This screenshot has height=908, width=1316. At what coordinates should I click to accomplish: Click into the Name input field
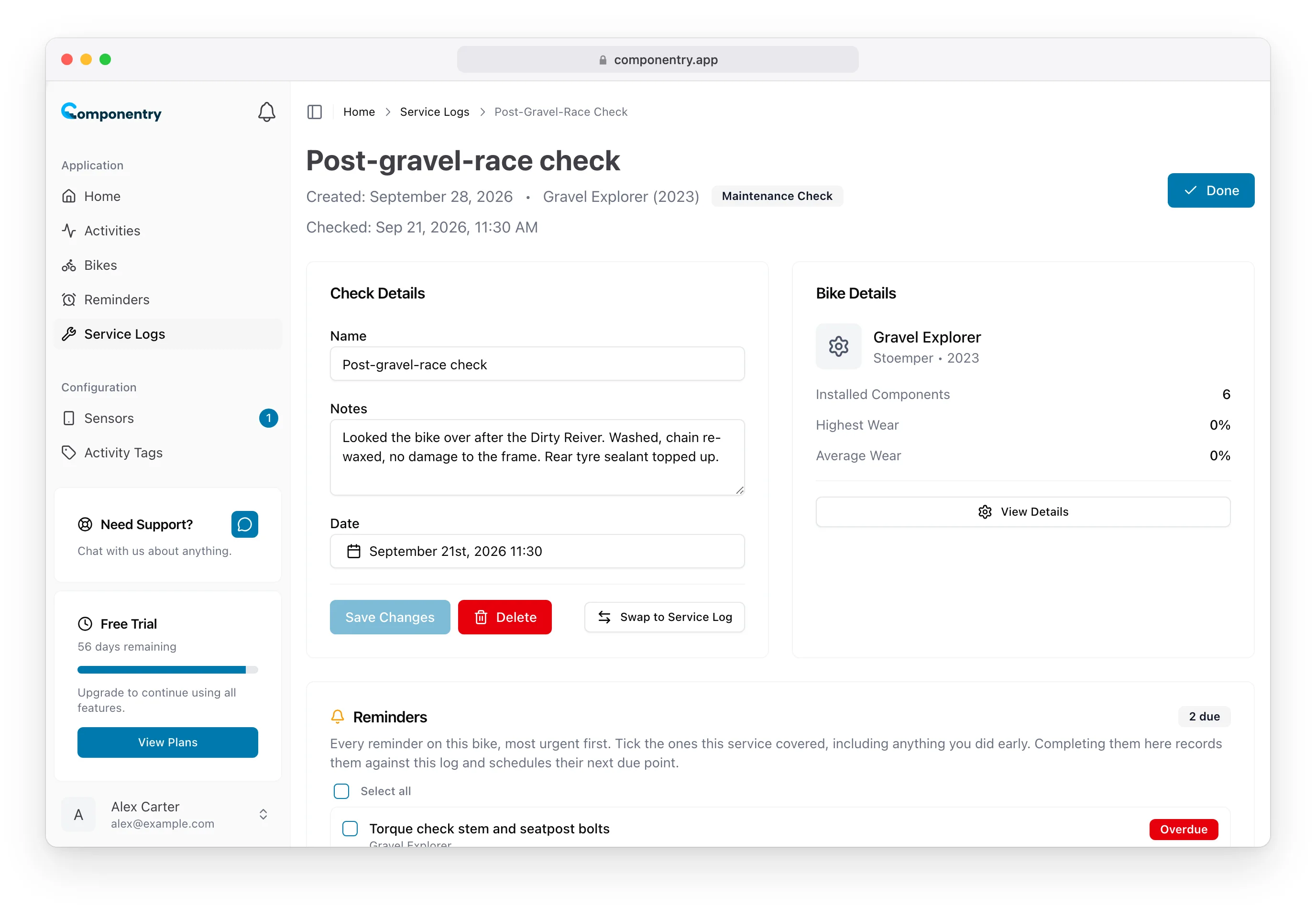coord(537,364)
